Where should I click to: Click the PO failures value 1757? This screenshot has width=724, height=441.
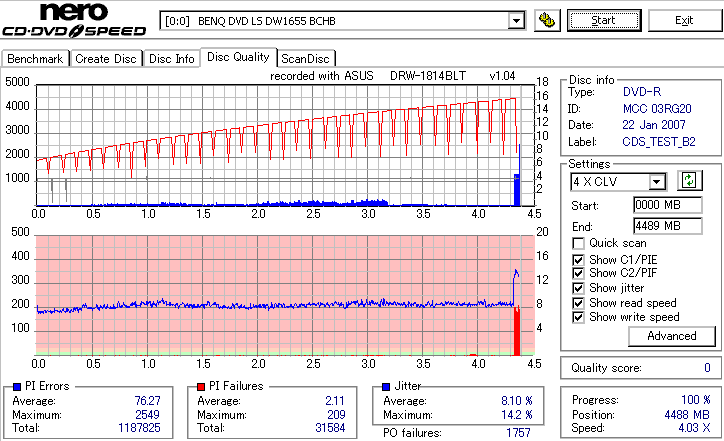click(x=518, y=433)
